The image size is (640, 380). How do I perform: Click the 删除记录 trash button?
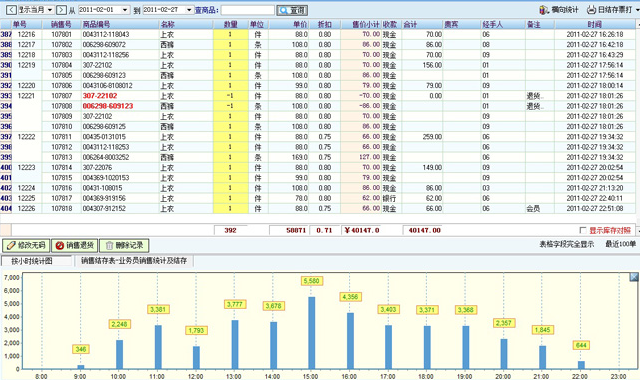coord(124,245)
